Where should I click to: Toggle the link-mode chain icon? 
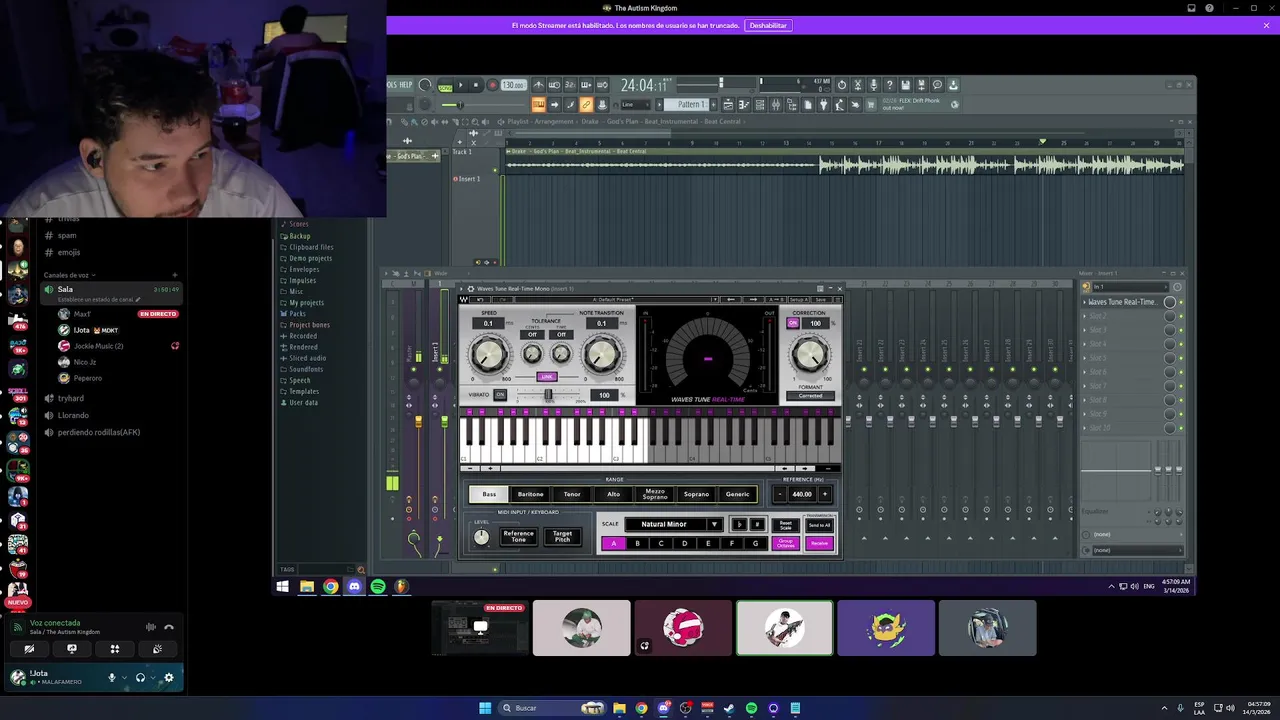pyautogui.click(x=585, y=105)
